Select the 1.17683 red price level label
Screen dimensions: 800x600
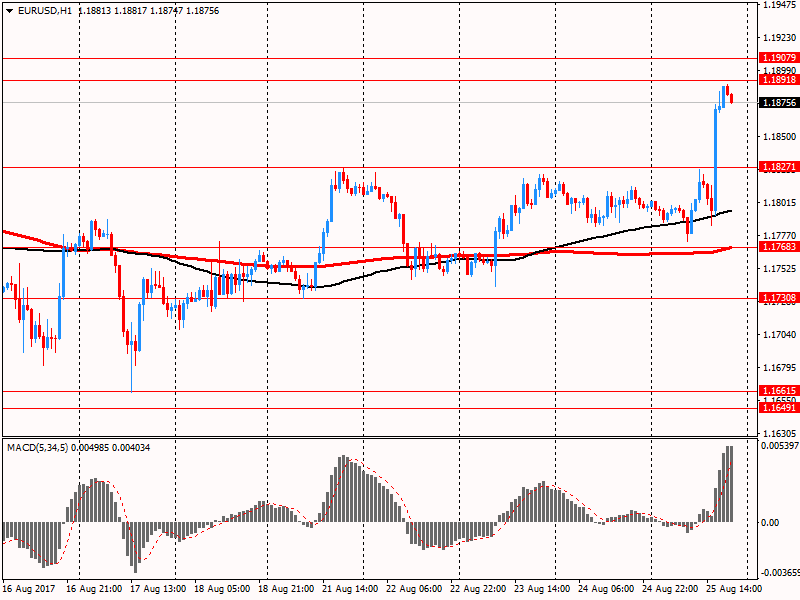tap(779, 247)
